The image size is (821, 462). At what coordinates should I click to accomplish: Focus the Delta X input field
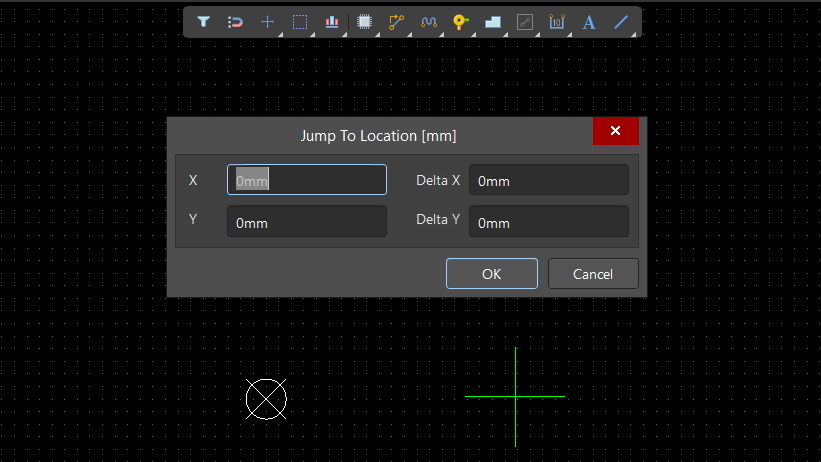pyautogui.click(x=548, y=180)
